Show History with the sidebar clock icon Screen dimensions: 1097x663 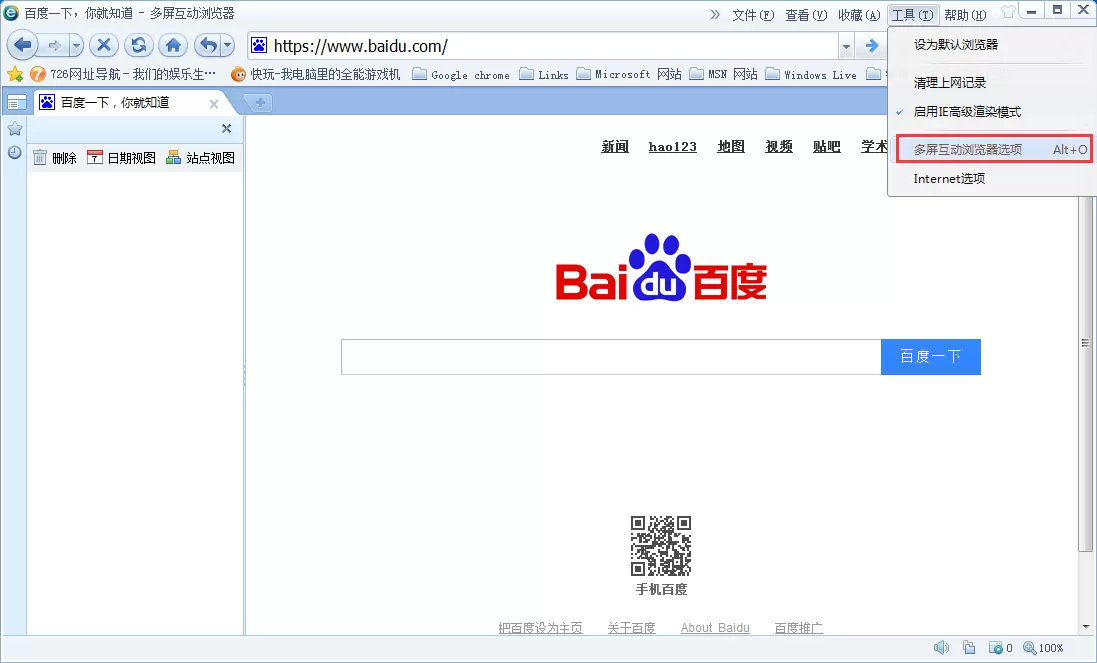15,152
